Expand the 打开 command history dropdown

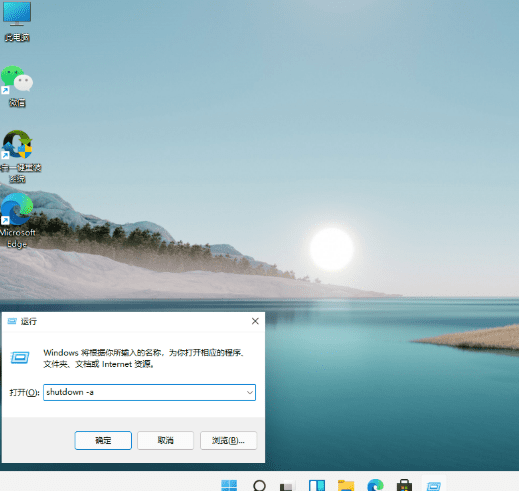250,392
